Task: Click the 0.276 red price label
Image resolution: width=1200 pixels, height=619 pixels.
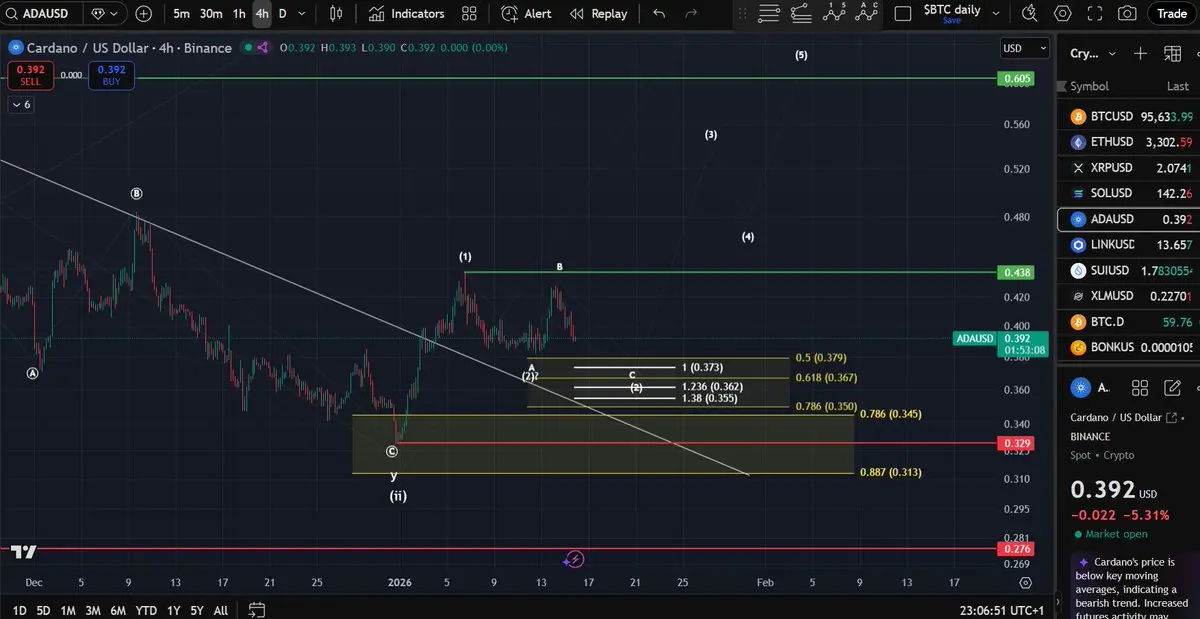Action: [1015, 549]
